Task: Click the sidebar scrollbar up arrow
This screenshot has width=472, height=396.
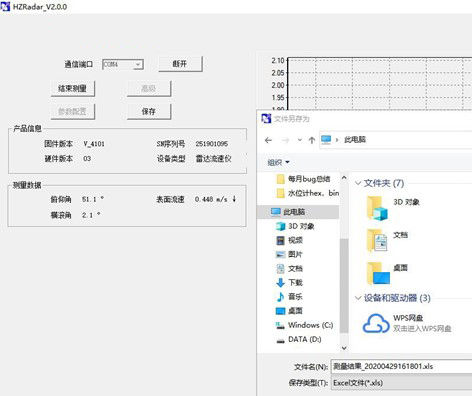Action: (x=344, y=178)
